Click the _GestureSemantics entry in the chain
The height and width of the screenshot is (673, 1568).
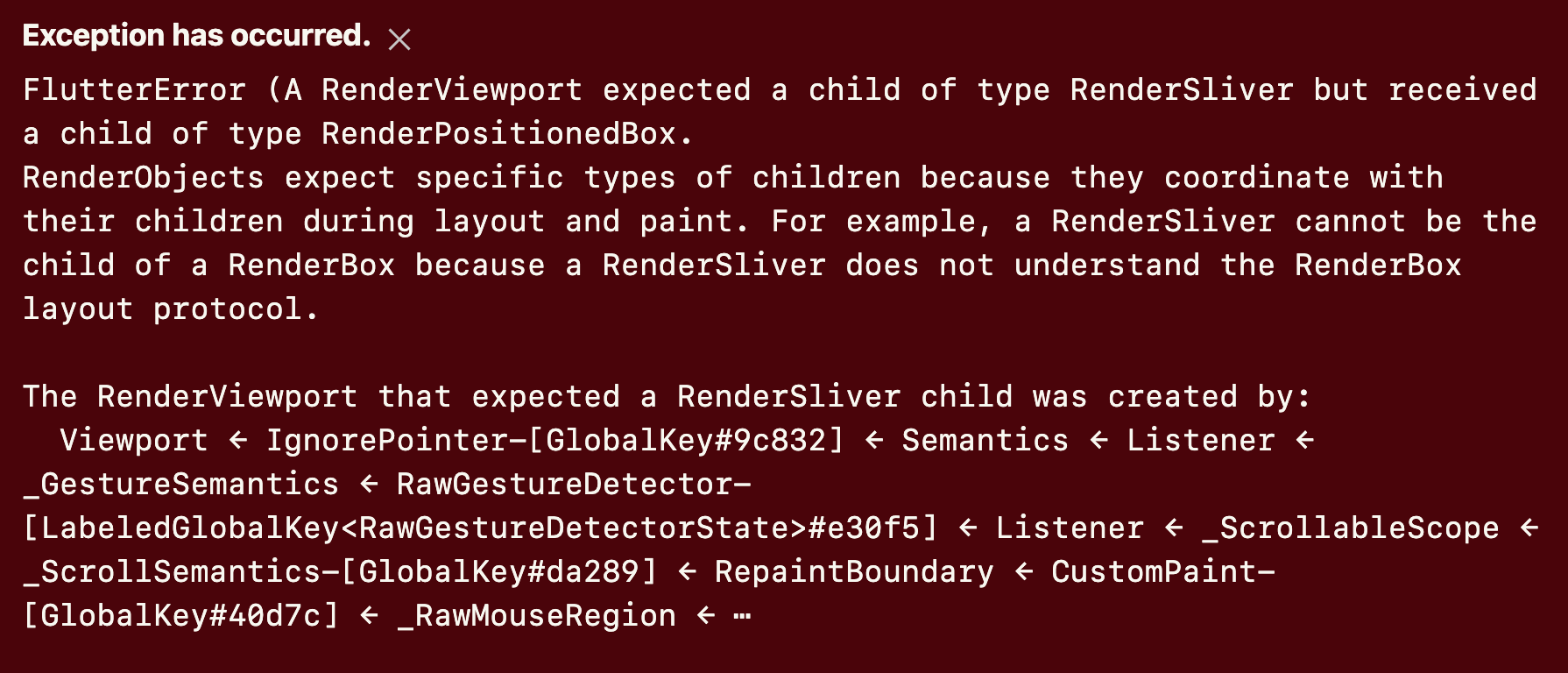pos(181,484)
